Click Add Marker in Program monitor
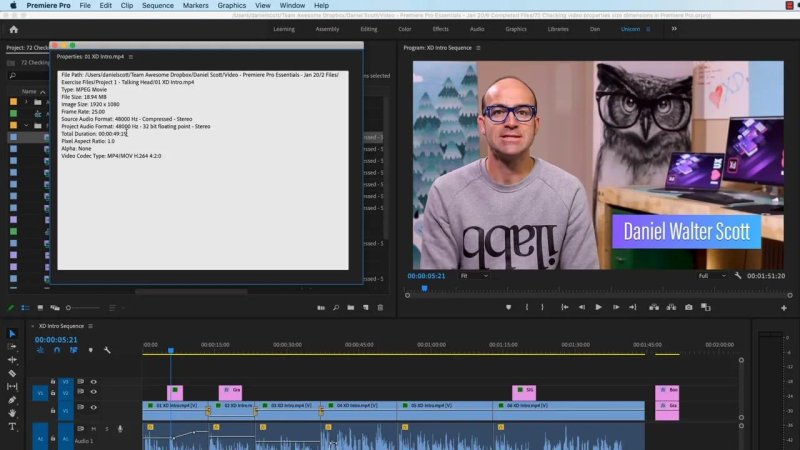 (x=508, y=307)
